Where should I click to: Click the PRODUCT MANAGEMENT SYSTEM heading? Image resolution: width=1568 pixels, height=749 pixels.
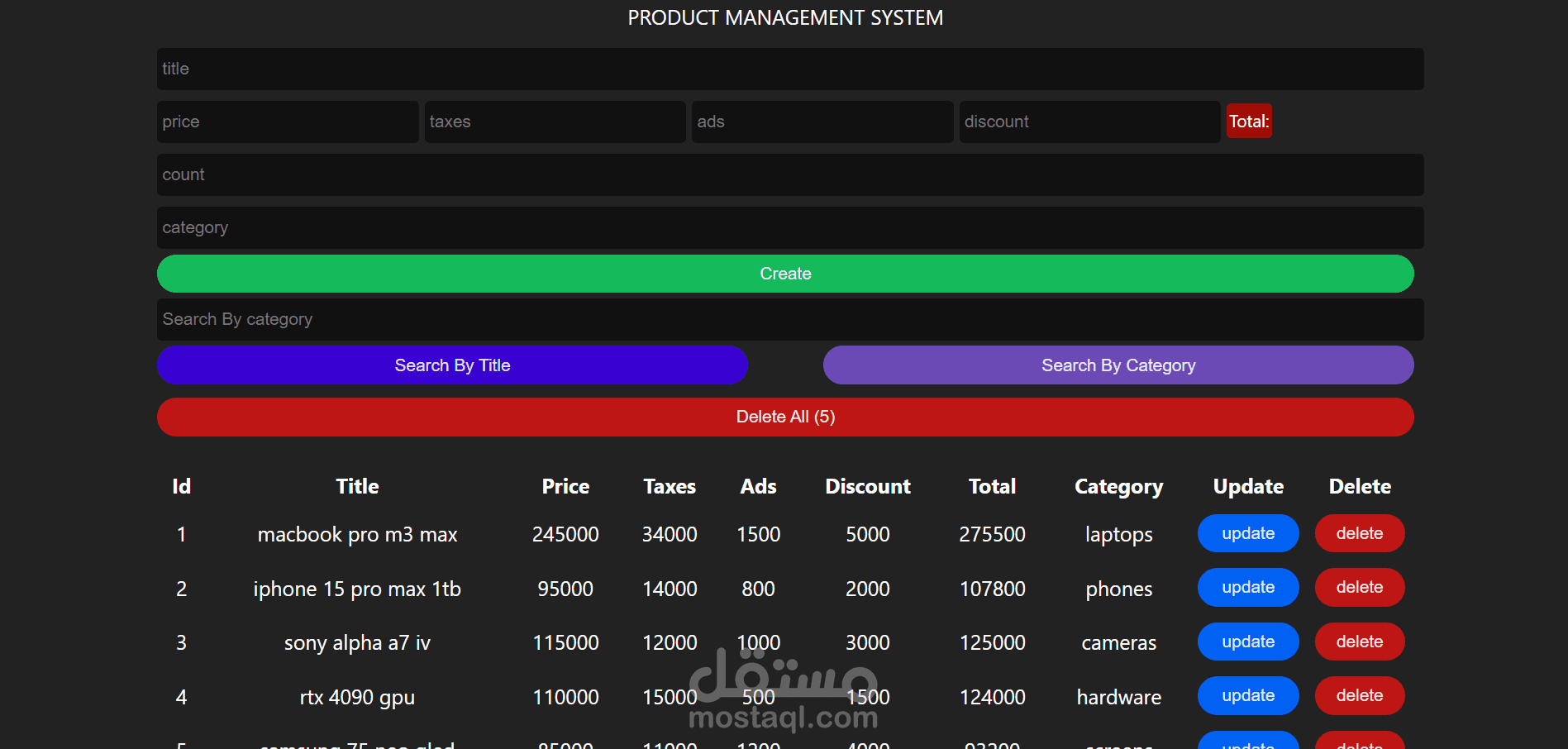(x=785, y=17)
